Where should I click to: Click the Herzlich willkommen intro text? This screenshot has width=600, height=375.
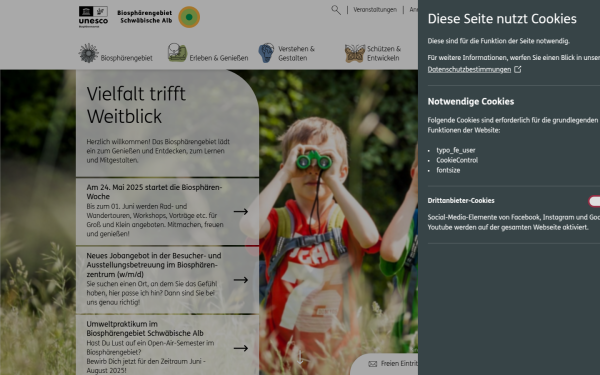tap(158, 151)
